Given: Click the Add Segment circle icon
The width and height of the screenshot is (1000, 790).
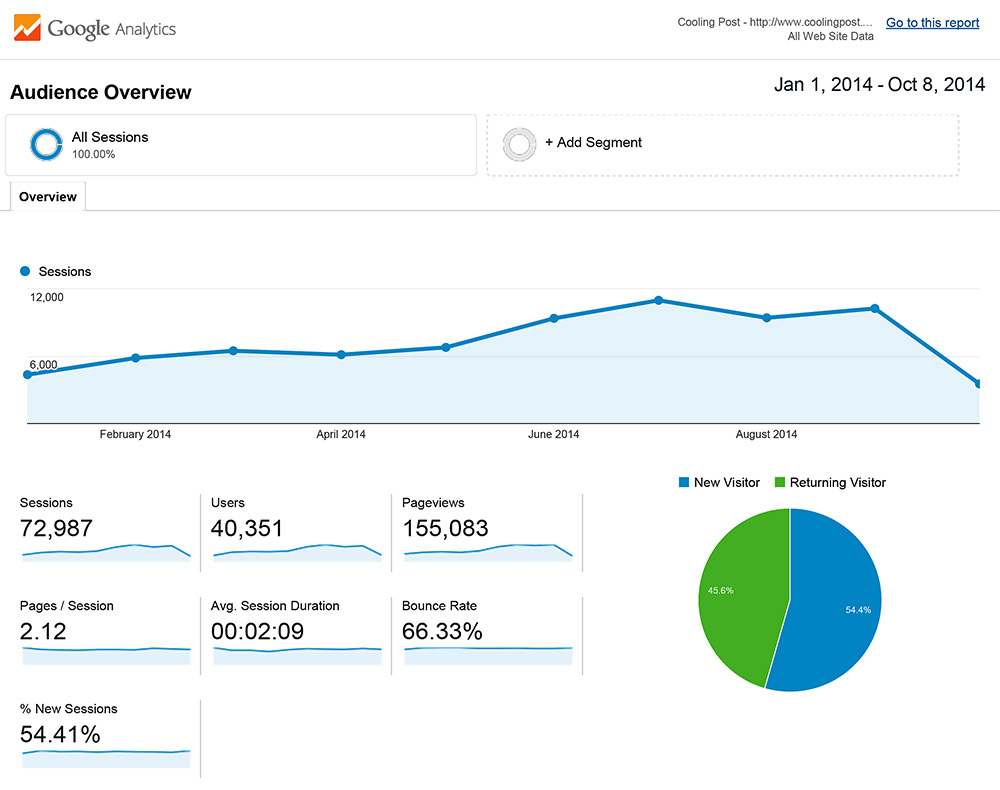Looking at the screenshot, I should (518, 144).
